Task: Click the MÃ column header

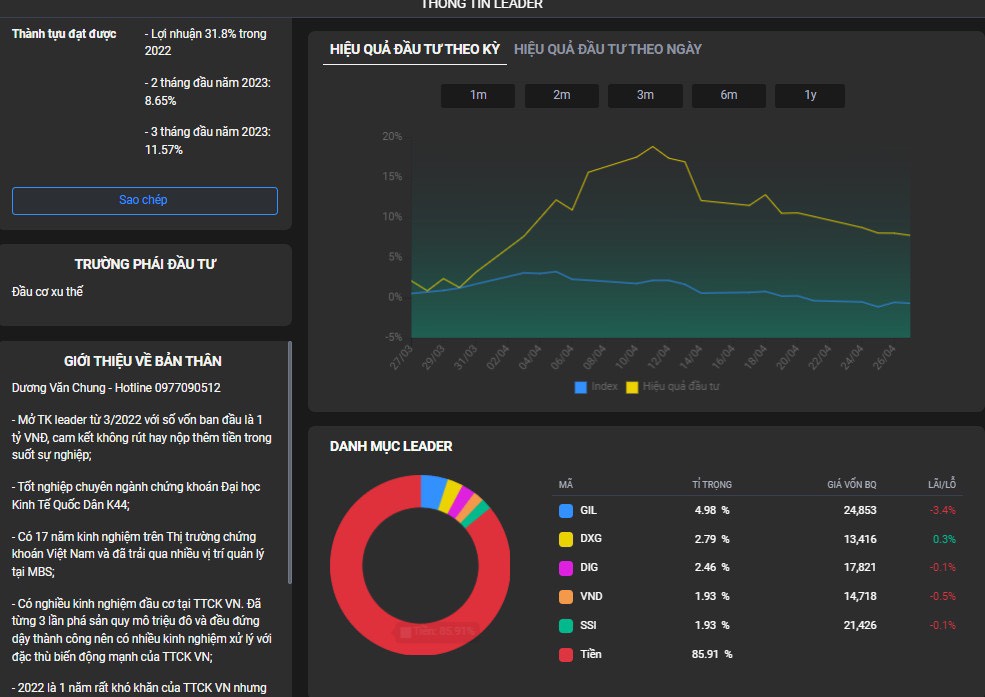Action: (565, 484)
